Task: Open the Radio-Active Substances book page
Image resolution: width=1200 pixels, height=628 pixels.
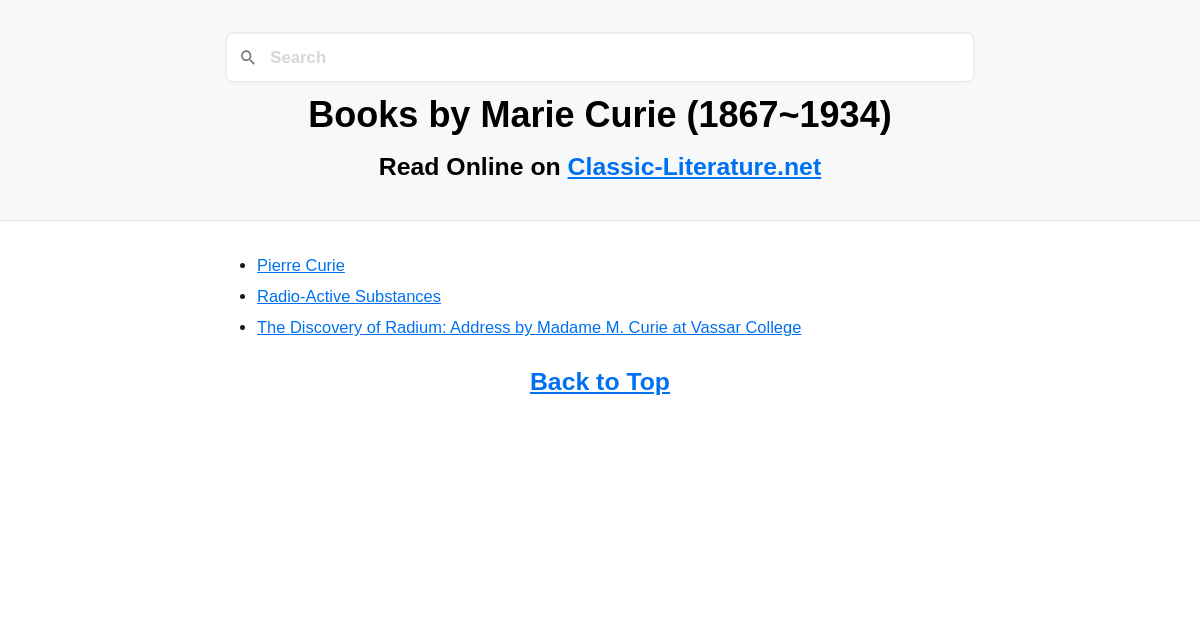Action: [348, 296]
